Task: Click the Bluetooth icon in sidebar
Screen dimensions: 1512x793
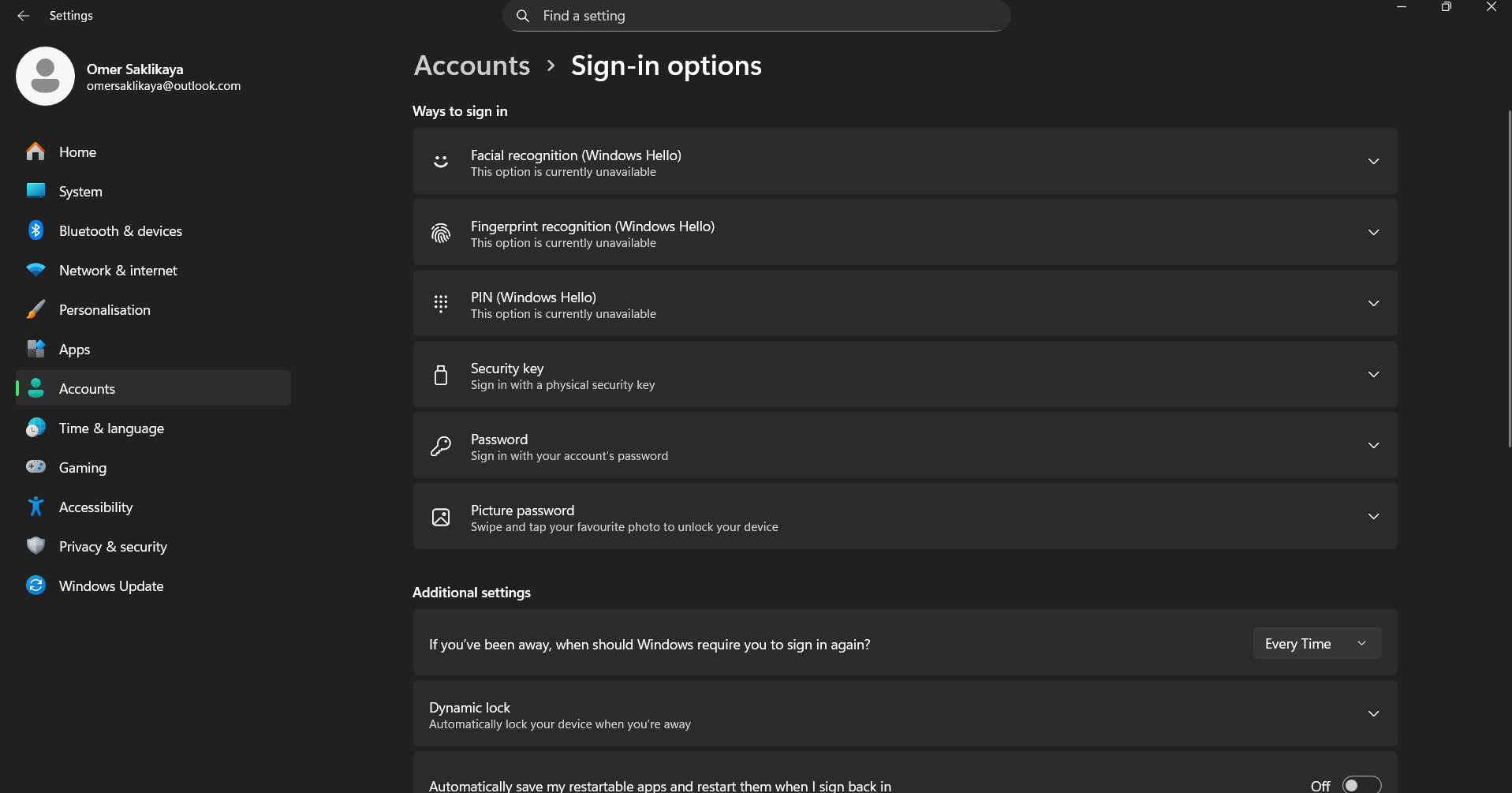Action: point(35,230)
